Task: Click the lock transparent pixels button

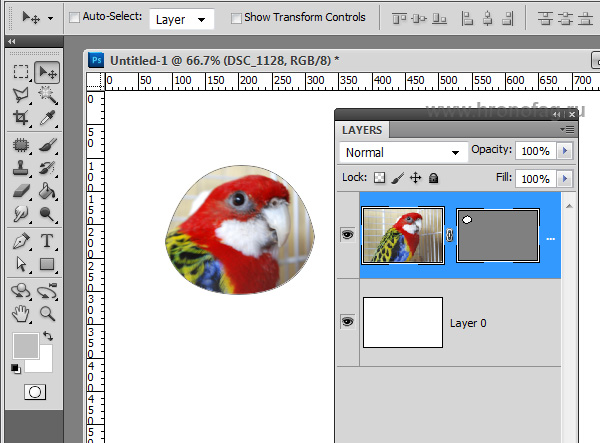Action: coord(379,178)
